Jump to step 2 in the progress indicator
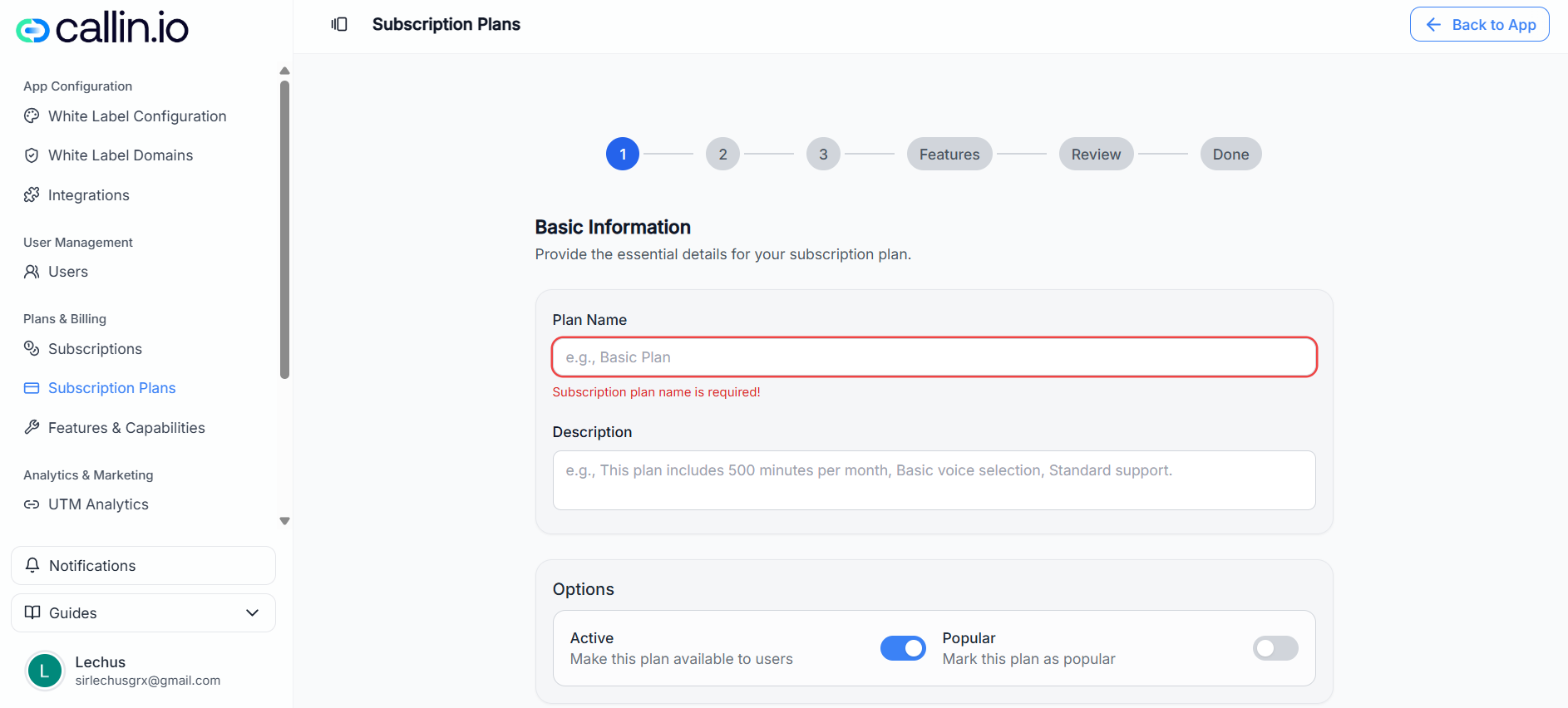Viewport: 1568px width, 708px height. click(x=722, y=154)
